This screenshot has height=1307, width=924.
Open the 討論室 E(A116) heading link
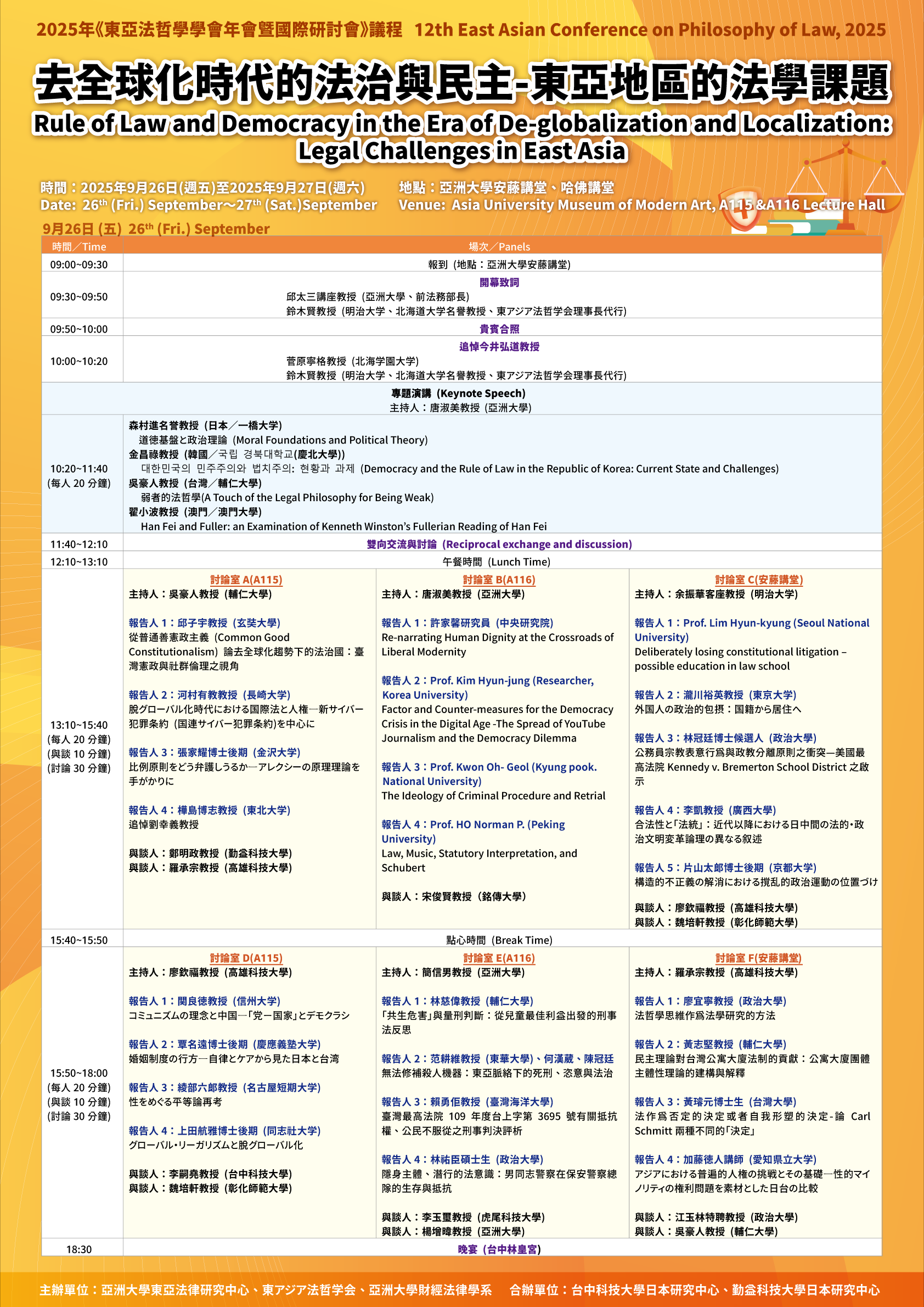click(498, 958)
